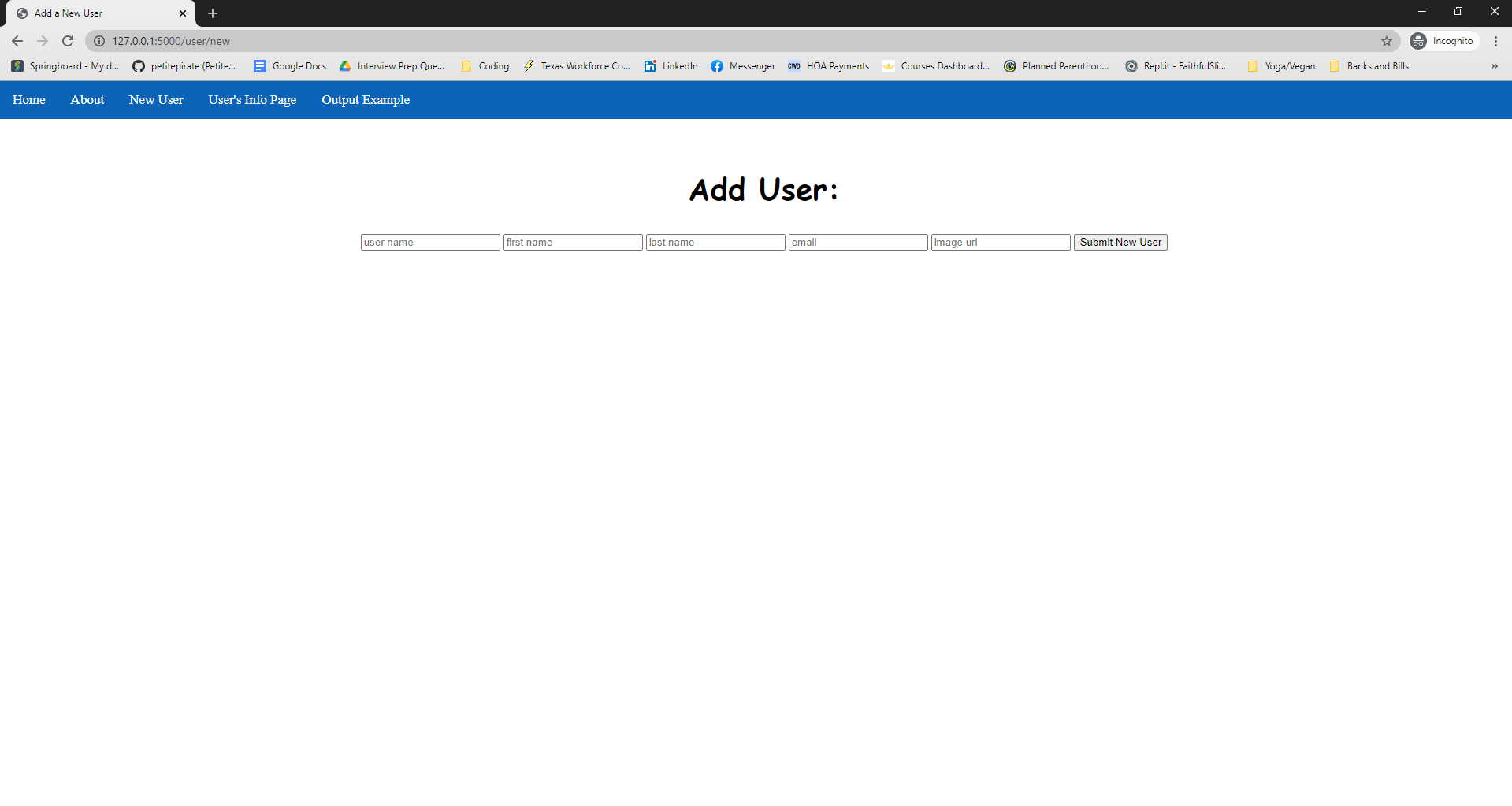1512x806 pixels.
Task: Open the Springboard bookmark
Action: 65,66
